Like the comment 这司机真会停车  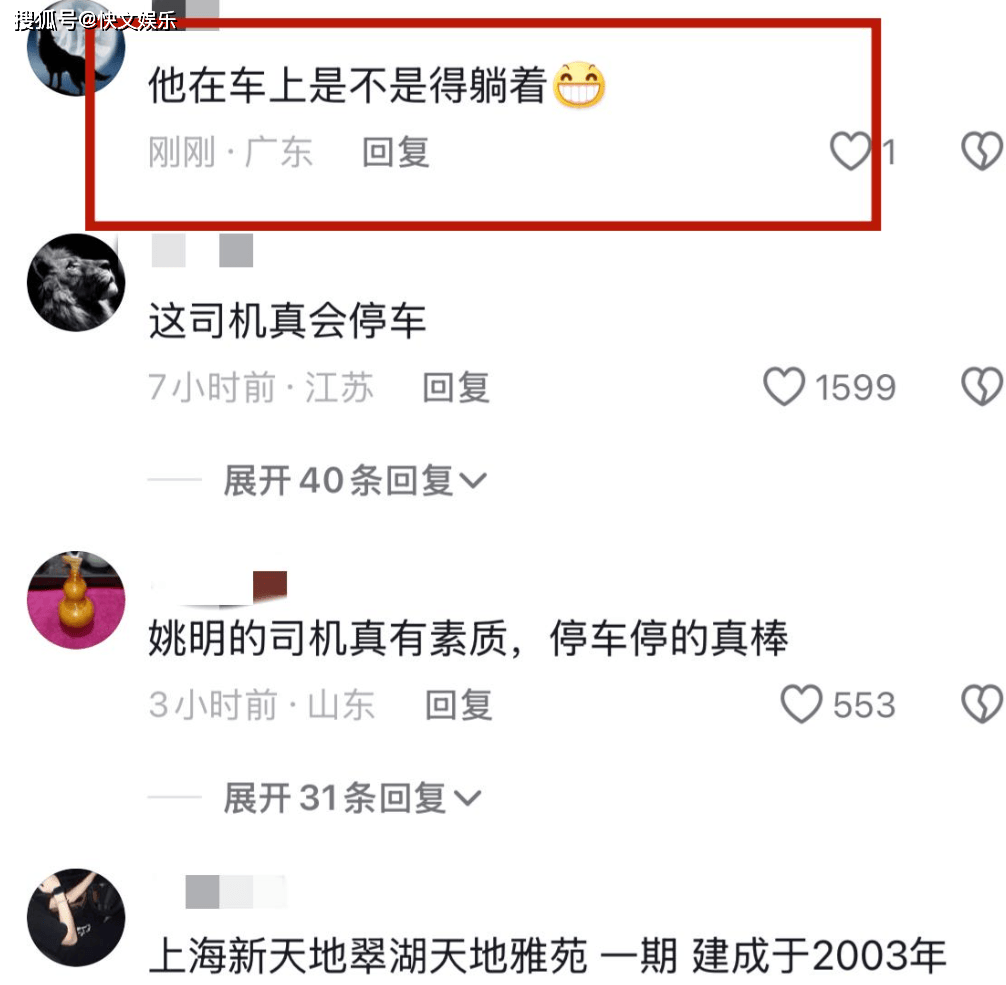(x=783, y=387)
